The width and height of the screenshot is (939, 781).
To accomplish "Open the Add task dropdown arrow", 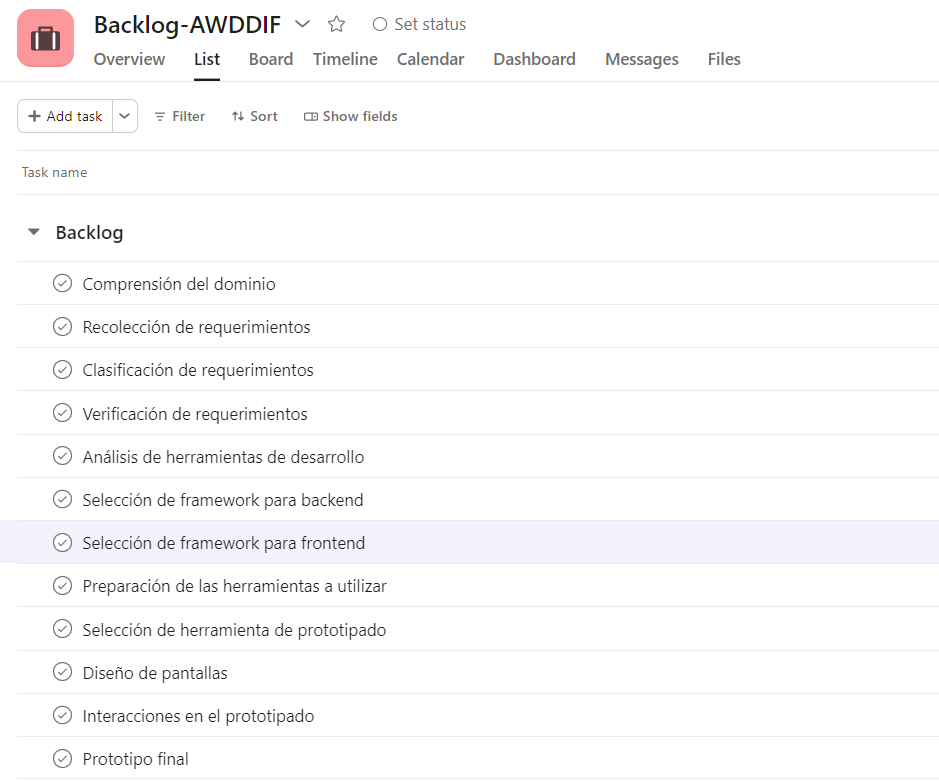I will pos(124,116).
